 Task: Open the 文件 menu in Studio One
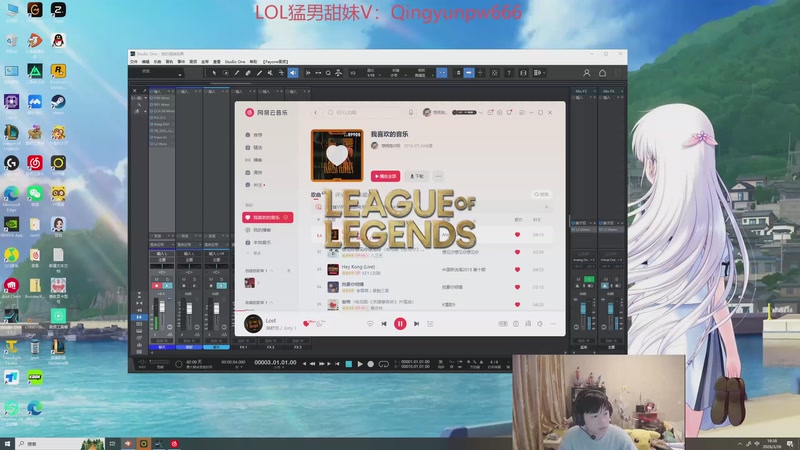134,62
